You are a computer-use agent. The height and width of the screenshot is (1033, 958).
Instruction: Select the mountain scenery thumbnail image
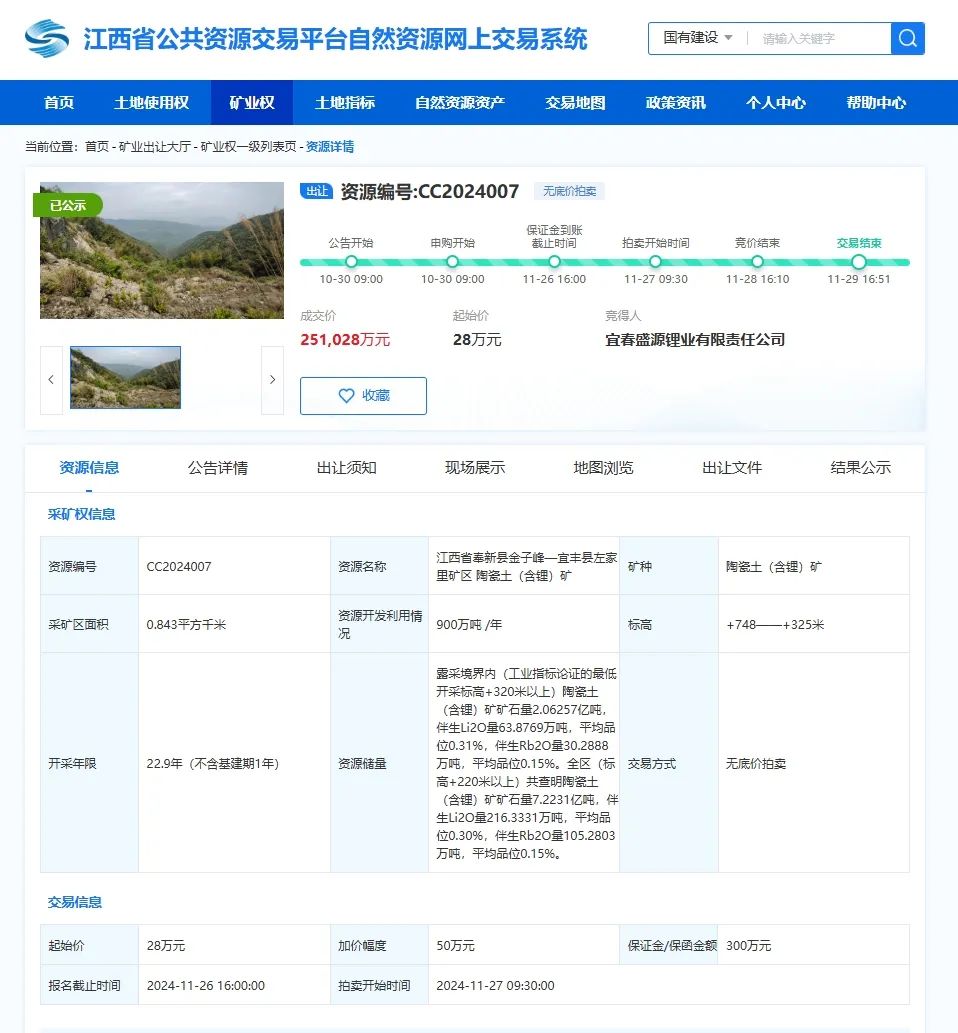[x=125, y=377]
